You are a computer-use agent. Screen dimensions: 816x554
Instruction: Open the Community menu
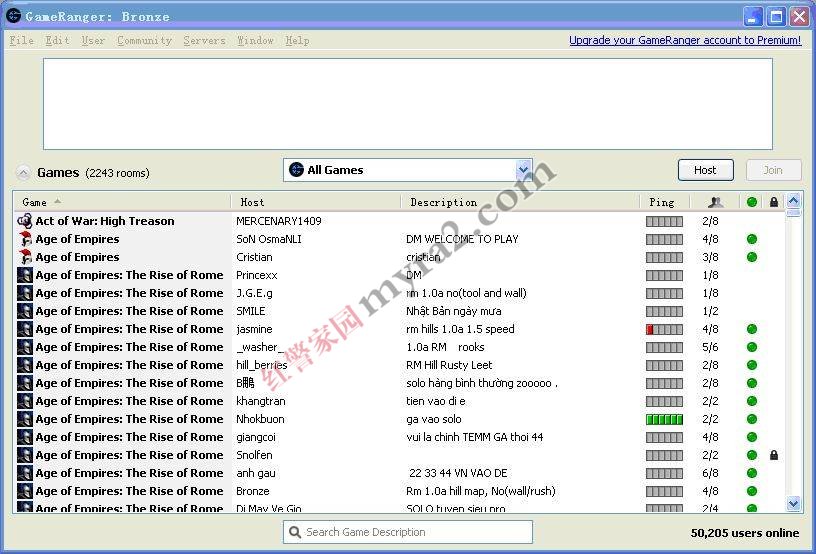(x=144, y=40)
